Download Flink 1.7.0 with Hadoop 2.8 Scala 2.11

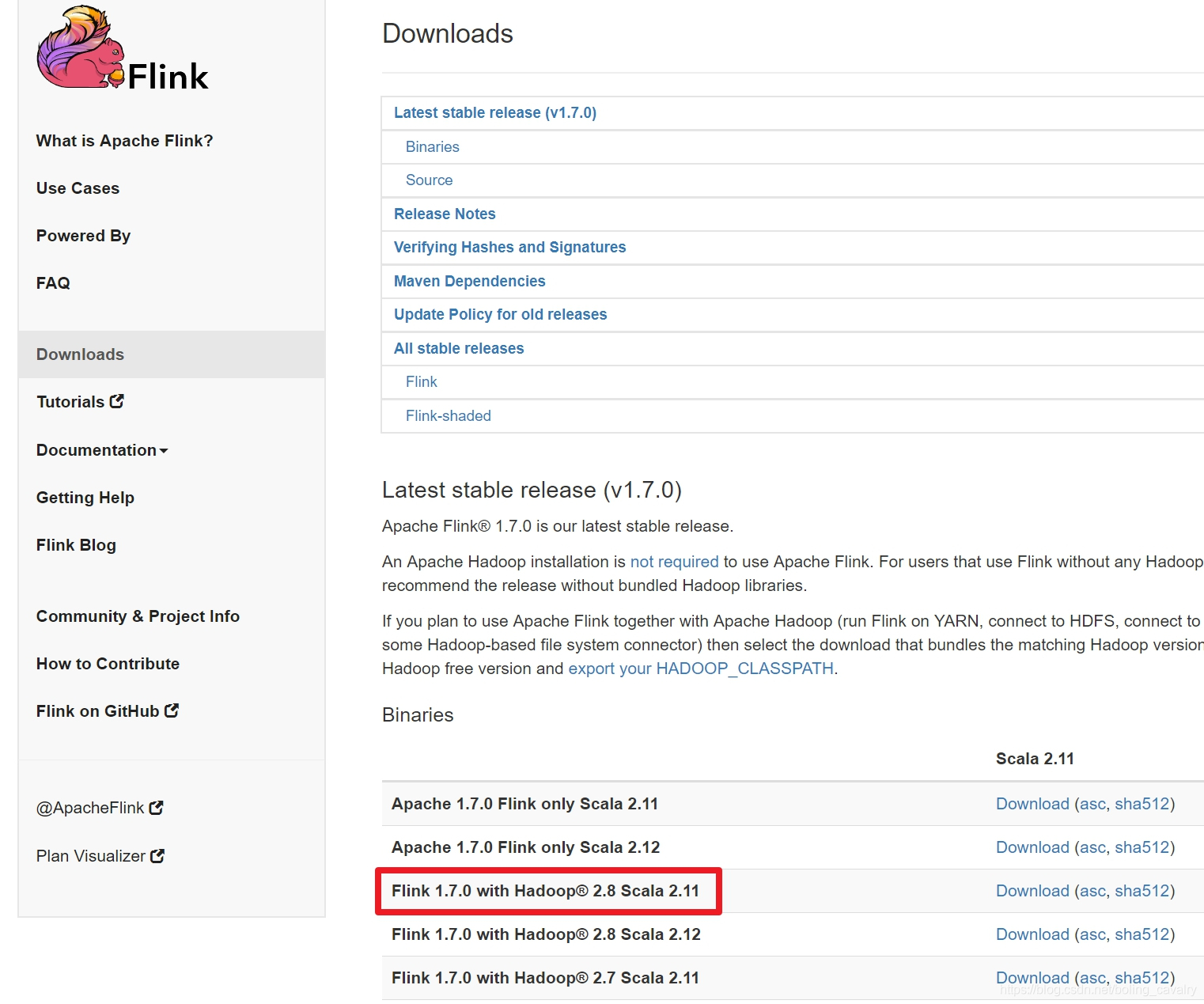[1032, 891]
